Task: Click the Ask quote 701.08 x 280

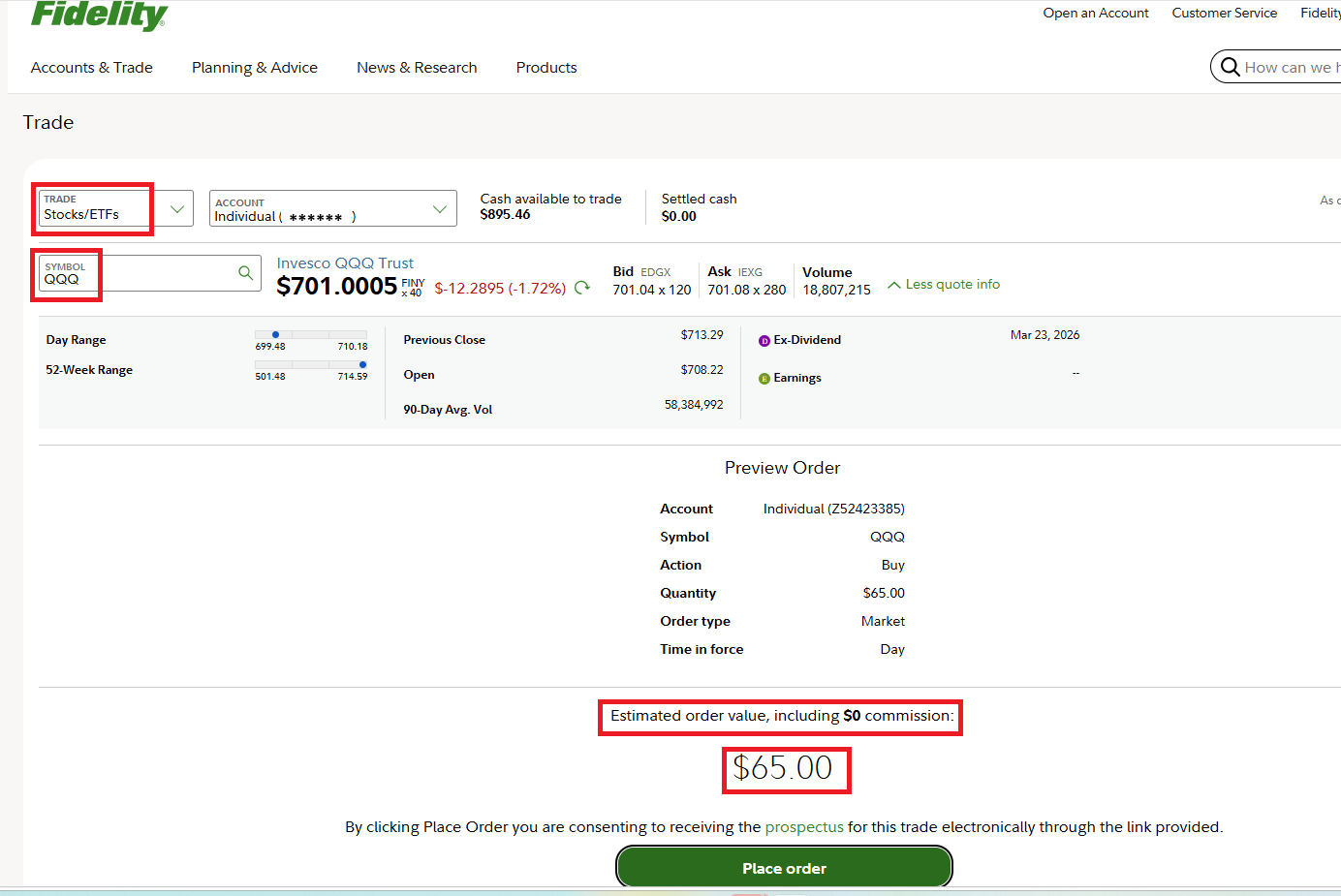Action: point(747,290)
